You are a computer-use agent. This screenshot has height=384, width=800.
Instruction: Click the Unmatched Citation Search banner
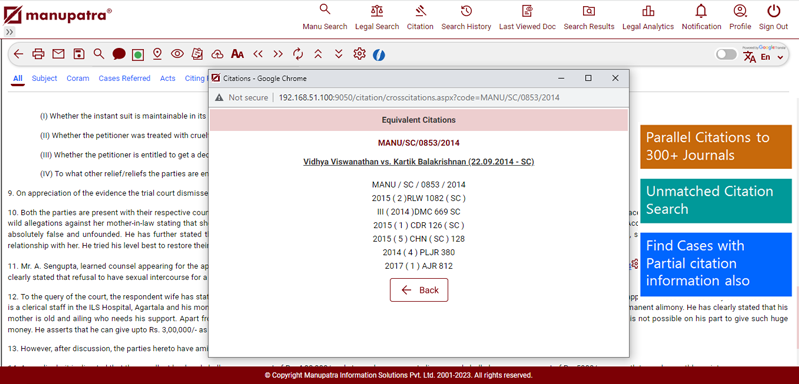(716, 200)
